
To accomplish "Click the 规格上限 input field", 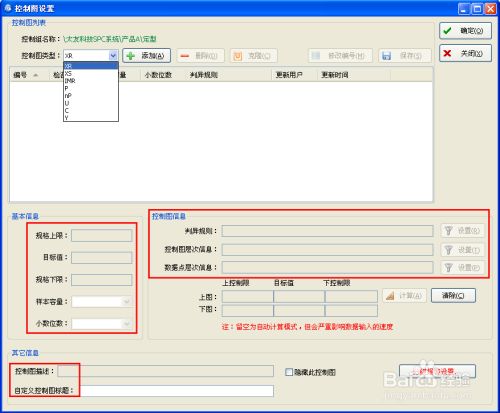I will pyautogui.click(x=102, y=236).
